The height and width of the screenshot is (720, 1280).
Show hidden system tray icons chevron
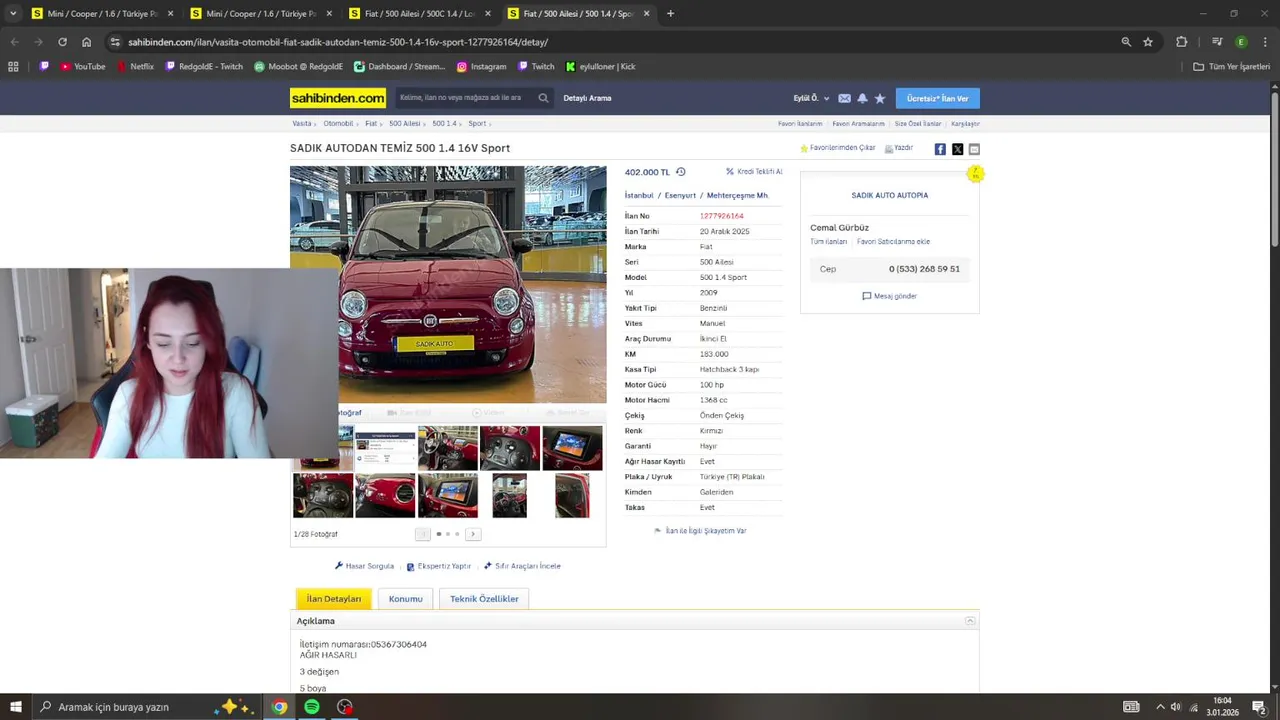tap(1160, 707)
